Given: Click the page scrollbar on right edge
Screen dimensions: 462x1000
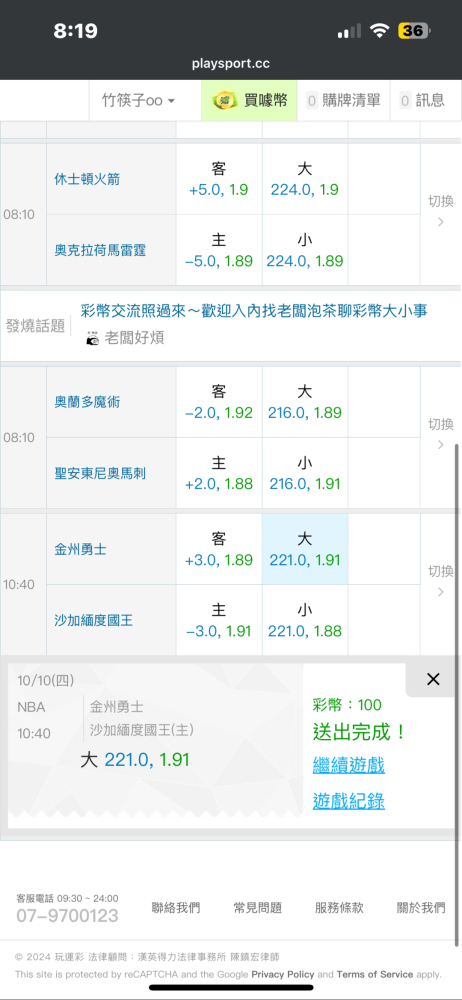Looking at the screenshot, I should [x=457, y=695].
